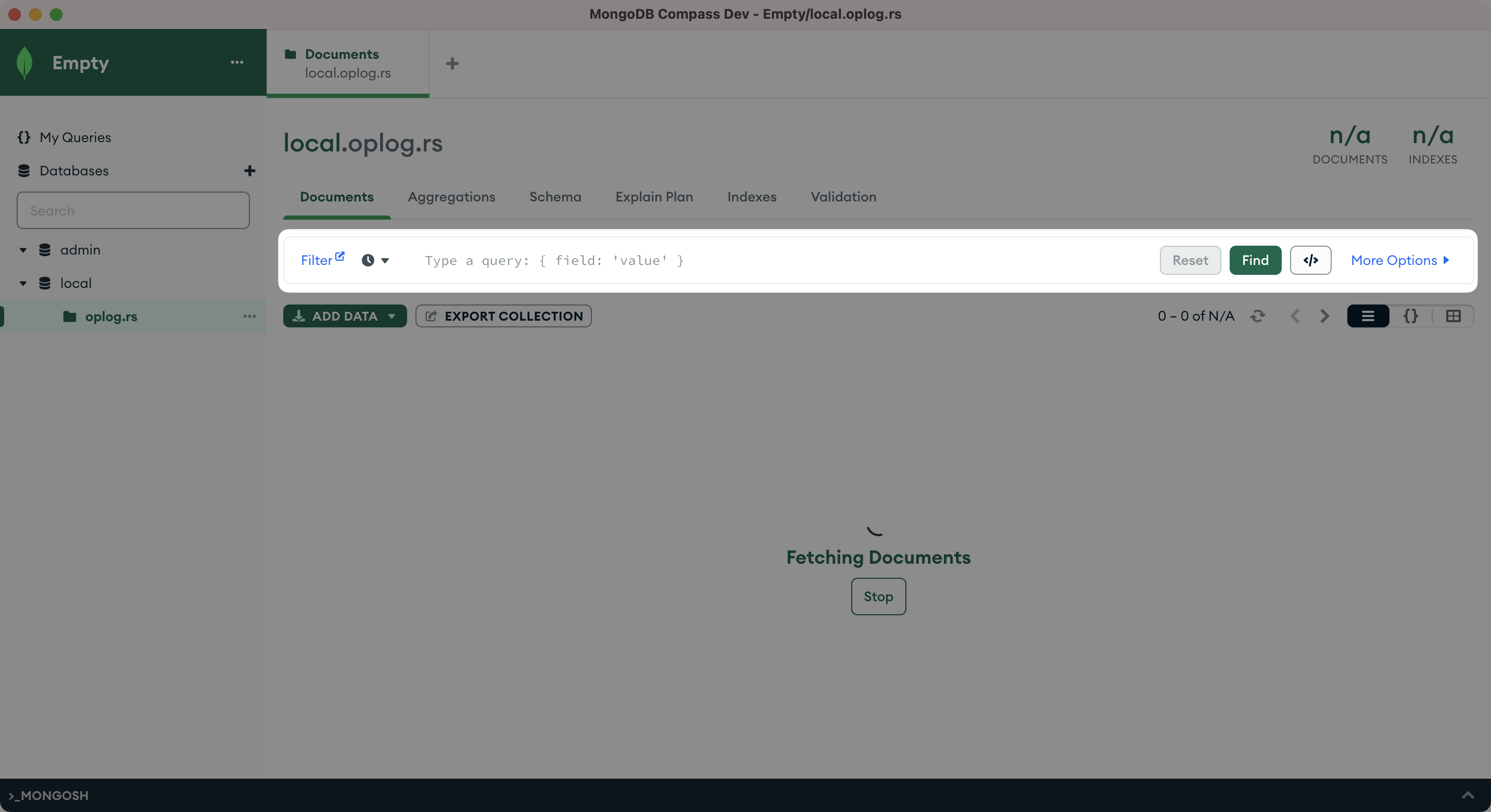Viewport: 1491px width, 812px height.
Task: Click the sidebar Search field
Action: click(133, 211)
